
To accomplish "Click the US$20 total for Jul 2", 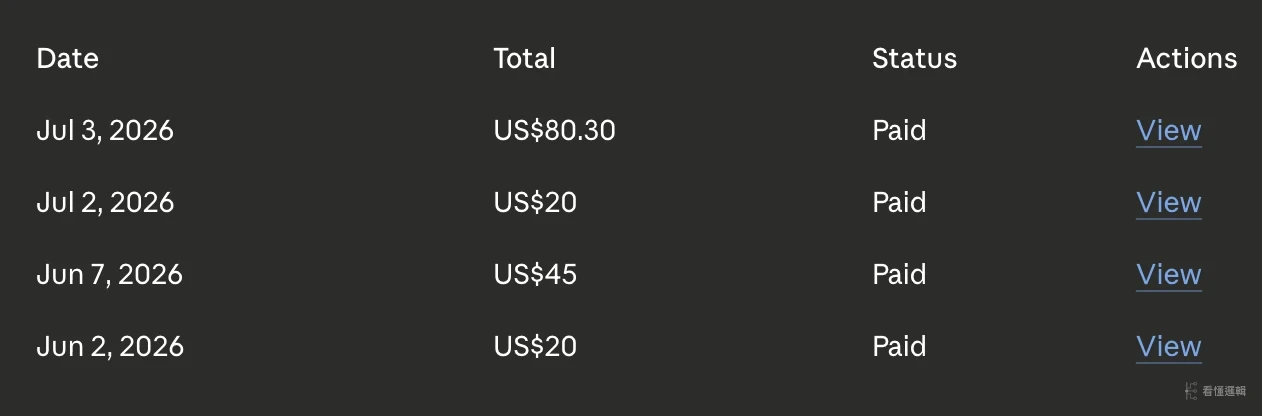I will tap(535, 203).
